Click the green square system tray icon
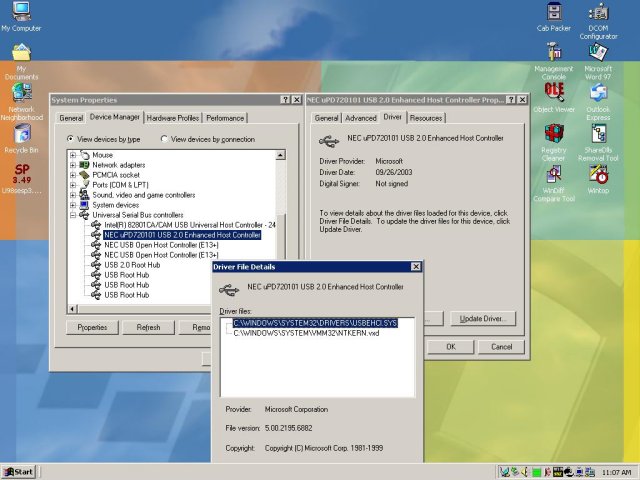Screen dimensions: 640x480 tap(536, 472)
